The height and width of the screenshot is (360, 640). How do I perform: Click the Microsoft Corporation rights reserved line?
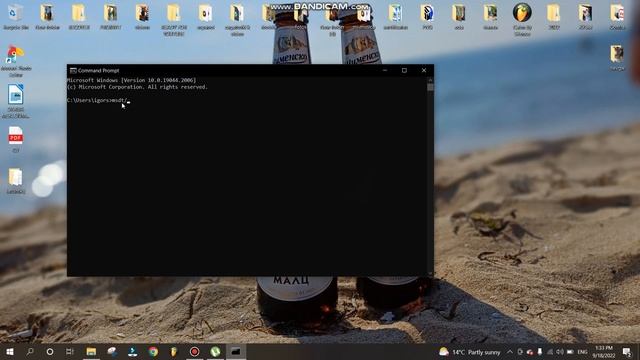pos(138,87)
